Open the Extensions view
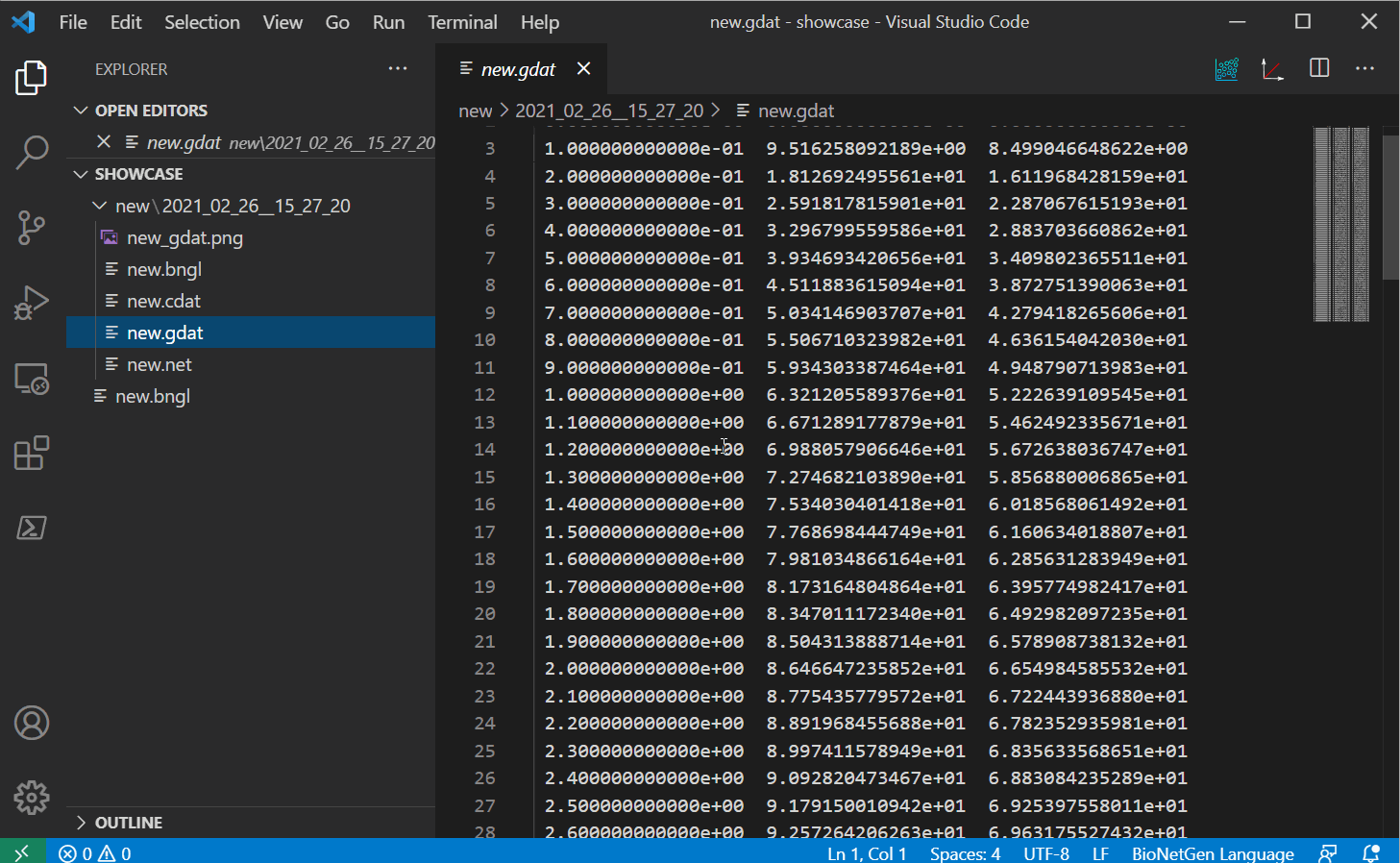The width and height of the screenshot is (1400, 863). (32, 454)
